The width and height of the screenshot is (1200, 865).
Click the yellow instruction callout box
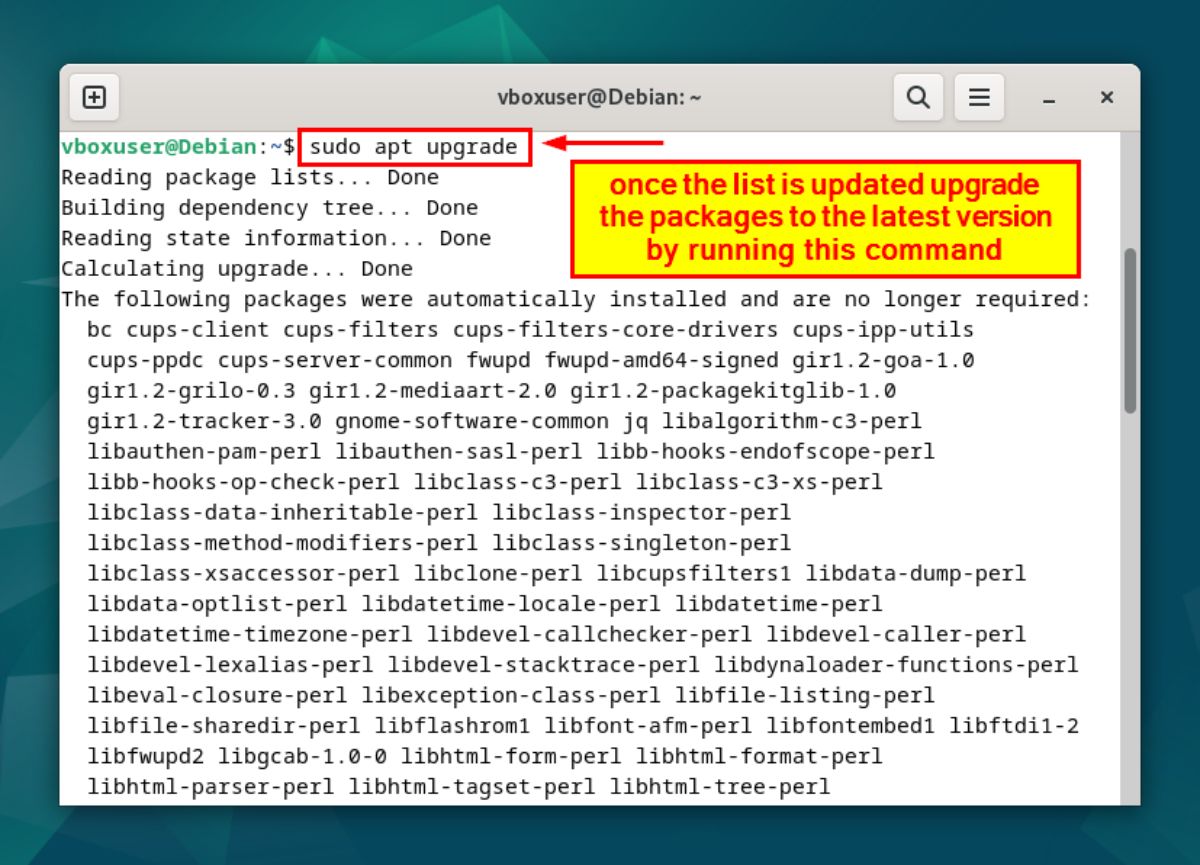tap(825, 218)
